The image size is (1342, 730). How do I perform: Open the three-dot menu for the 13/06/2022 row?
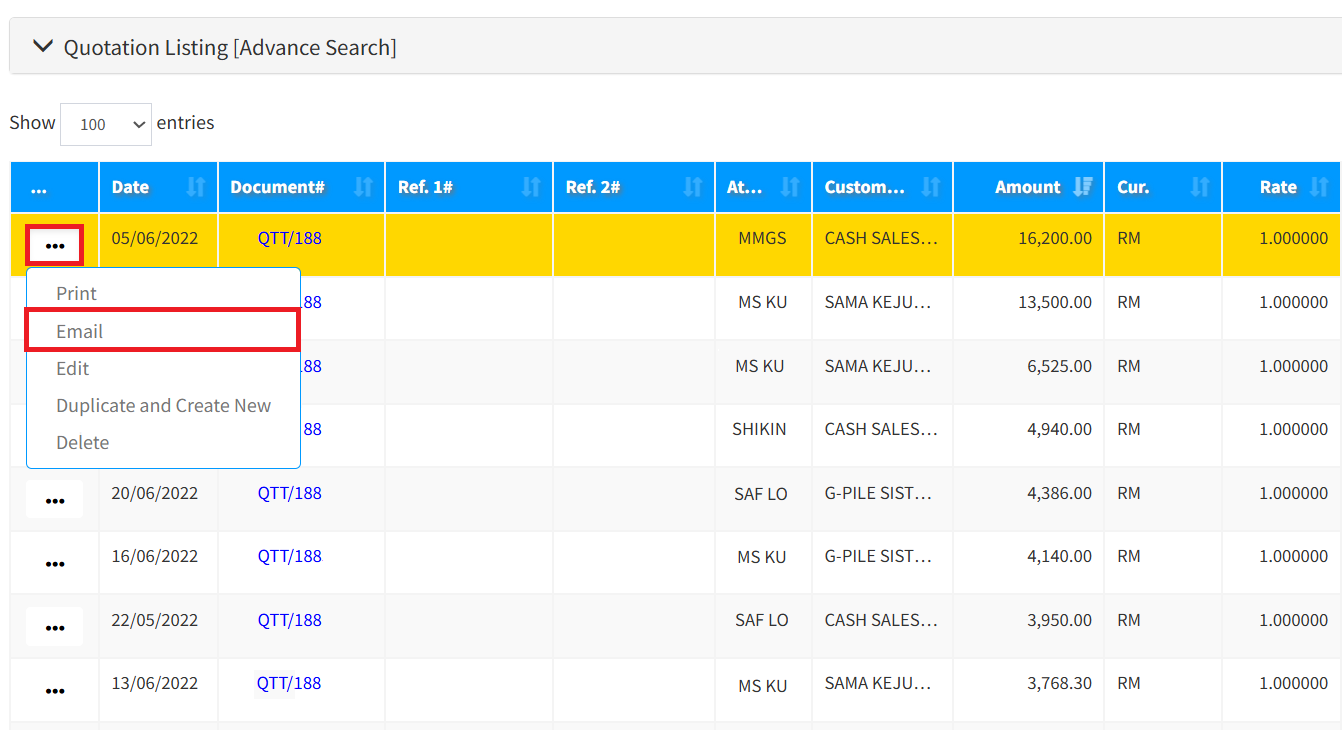55,690
